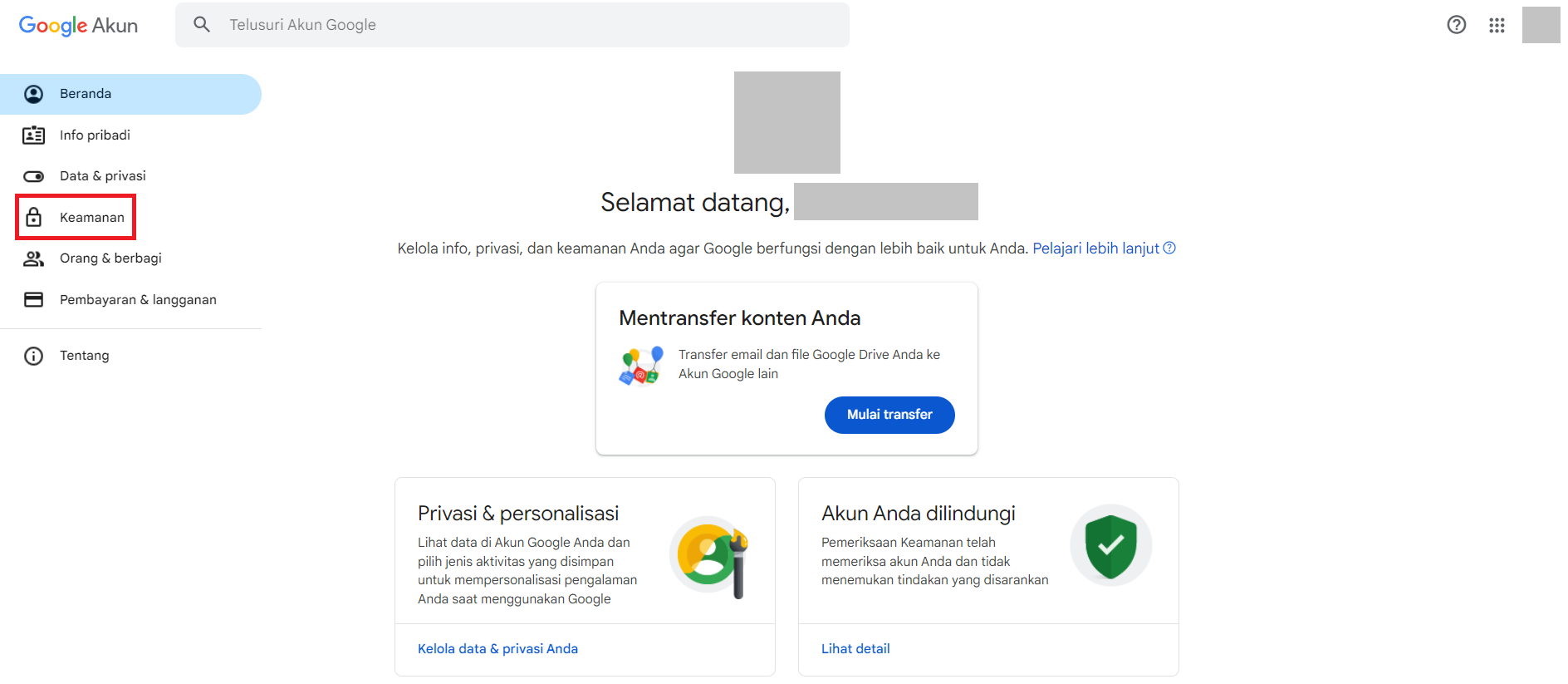Select Beranda in the sidebar
This screenshot has height=684, width=1568.
[x=86, y=94]
